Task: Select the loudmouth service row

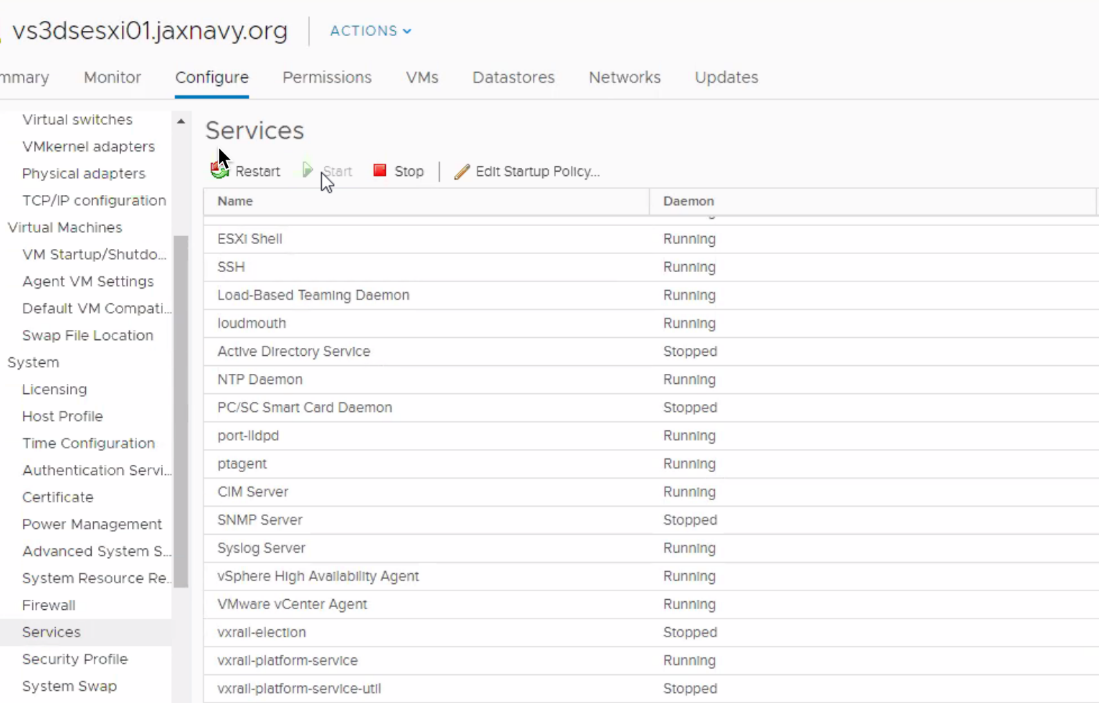Action: (x=651, y=323)
